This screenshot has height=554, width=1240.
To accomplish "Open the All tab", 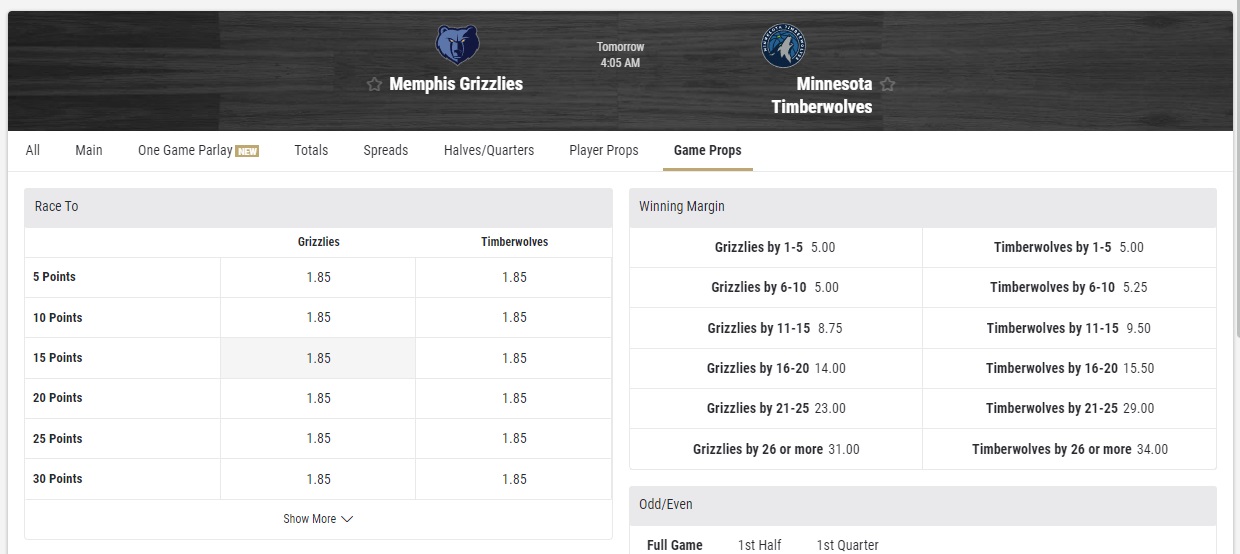I will point(33,150).
